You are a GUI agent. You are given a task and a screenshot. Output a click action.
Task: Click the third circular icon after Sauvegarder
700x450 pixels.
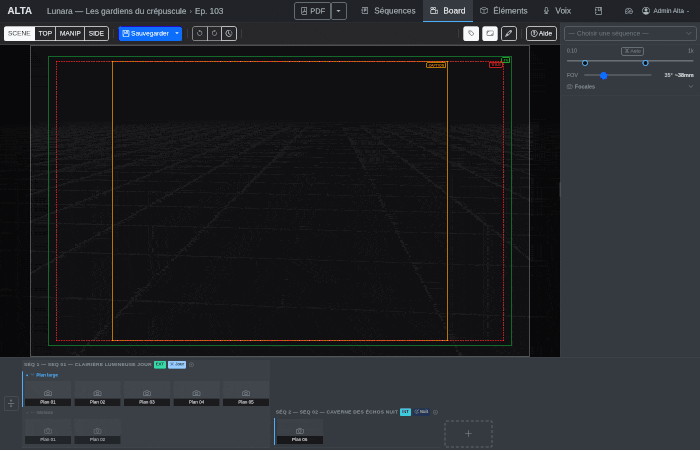click(229, 33)
